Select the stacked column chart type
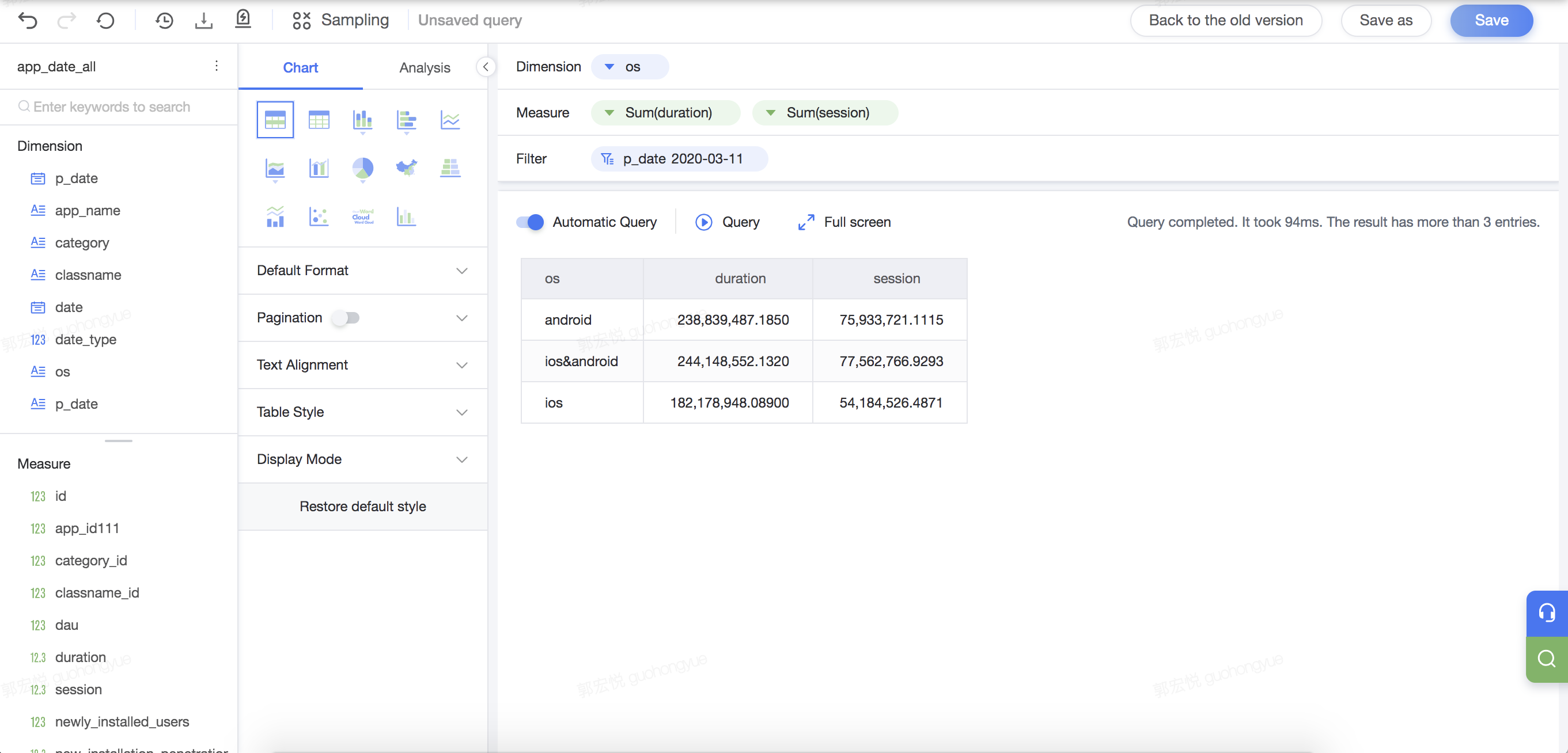1568x753 pixels. [x=363, y=120]
